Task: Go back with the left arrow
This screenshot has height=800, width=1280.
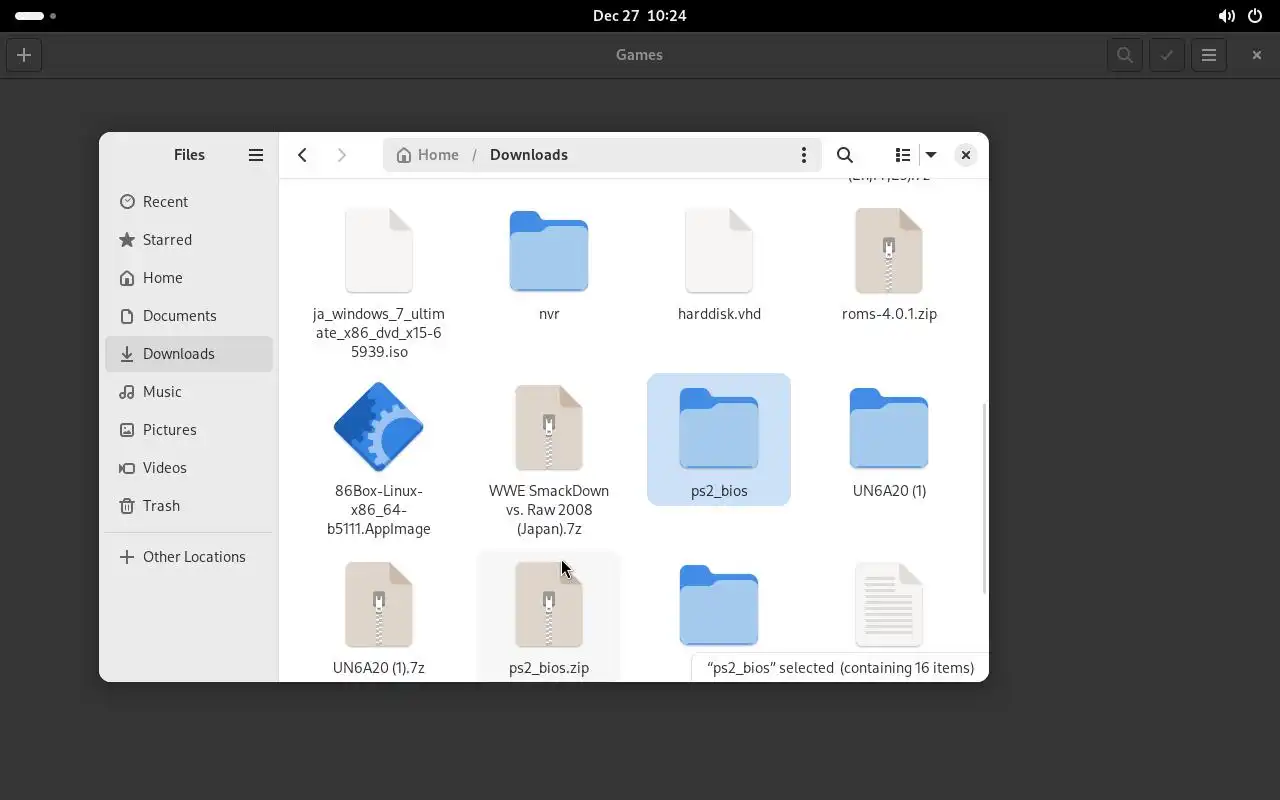Action: pyautogui.click(x=302, y=155)
